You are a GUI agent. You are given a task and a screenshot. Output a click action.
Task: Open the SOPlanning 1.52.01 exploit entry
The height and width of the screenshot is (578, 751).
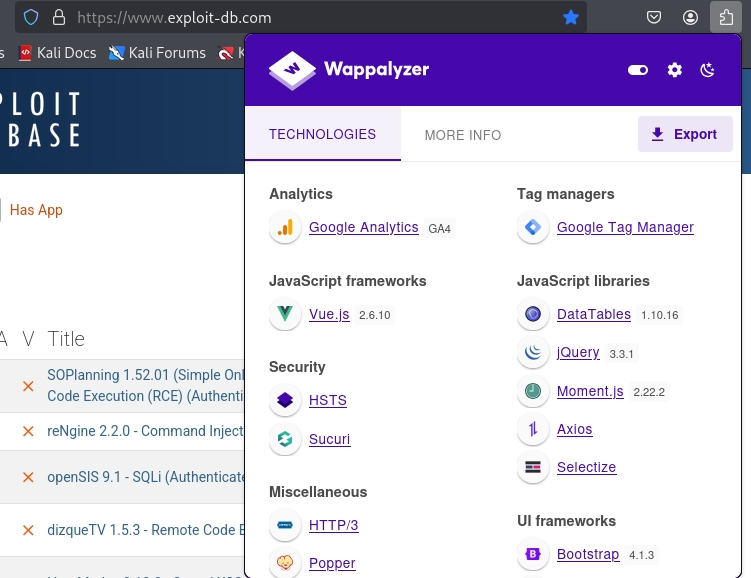[146, 385]
